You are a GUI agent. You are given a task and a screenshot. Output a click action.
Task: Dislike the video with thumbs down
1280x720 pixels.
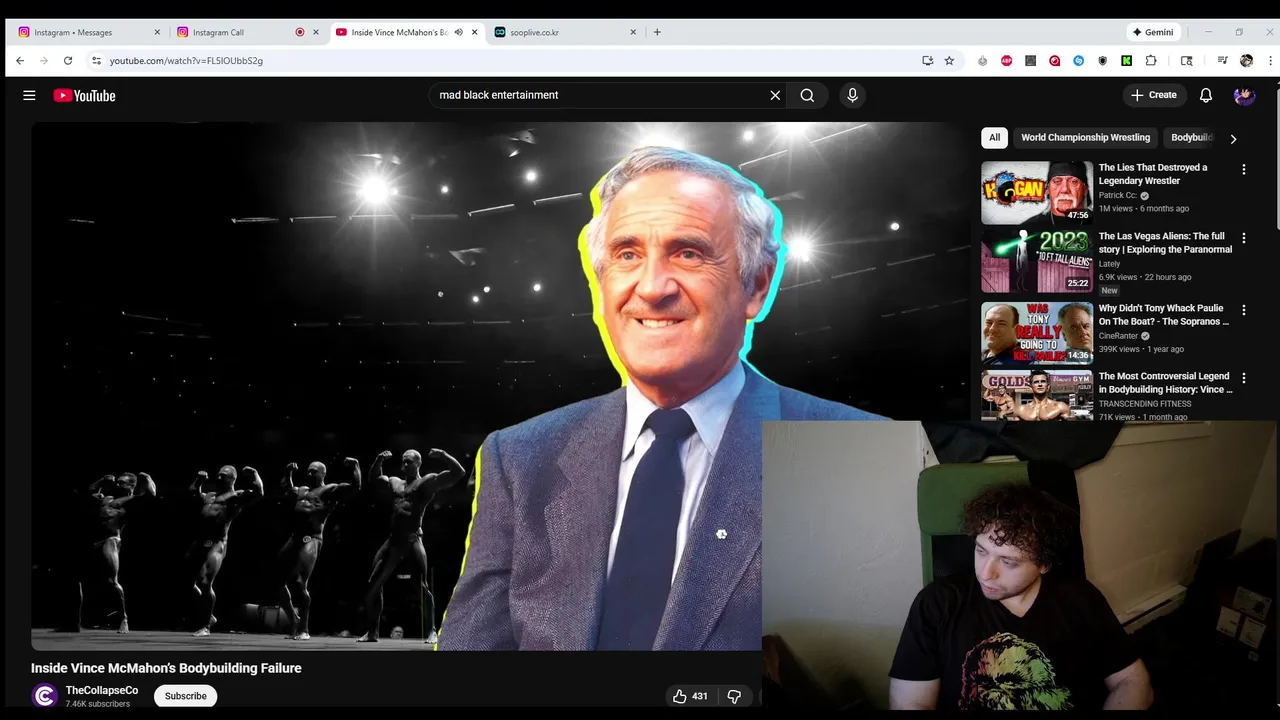point(734,696)
